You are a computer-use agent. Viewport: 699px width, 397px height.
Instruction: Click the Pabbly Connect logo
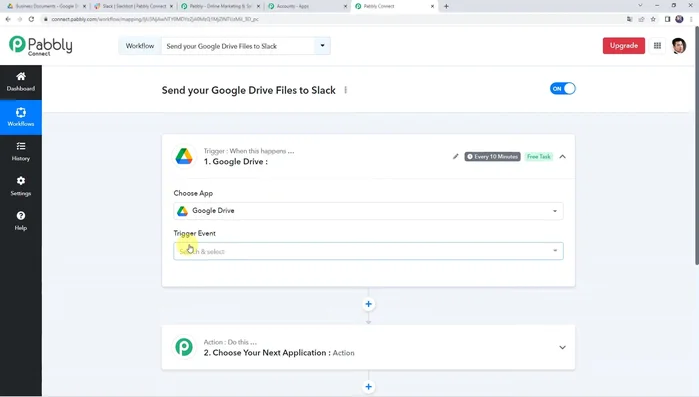pyautogui.click(x=41, y=46)
